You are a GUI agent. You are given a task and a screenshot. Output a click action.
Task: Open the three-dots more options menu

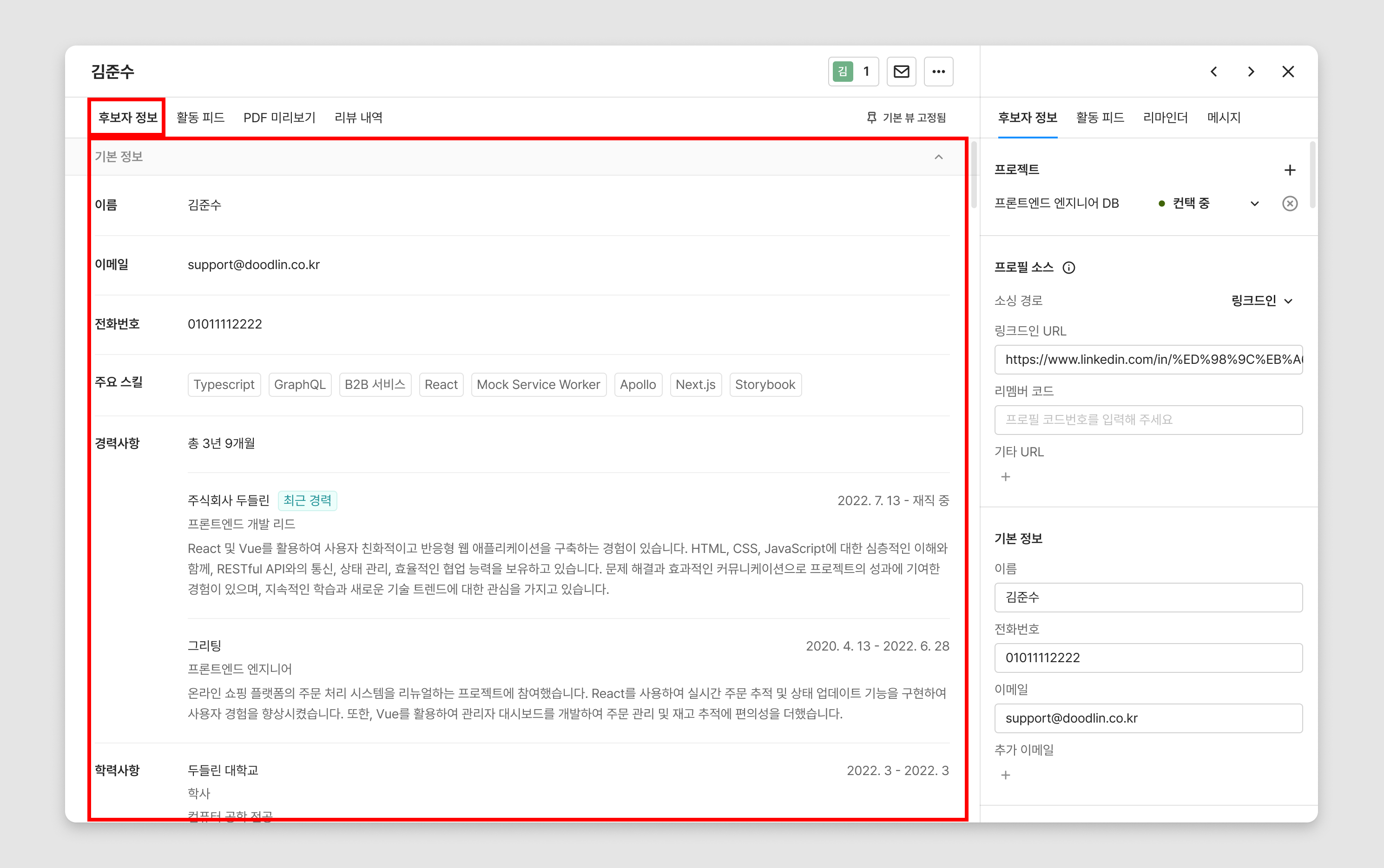click(939, 72)
